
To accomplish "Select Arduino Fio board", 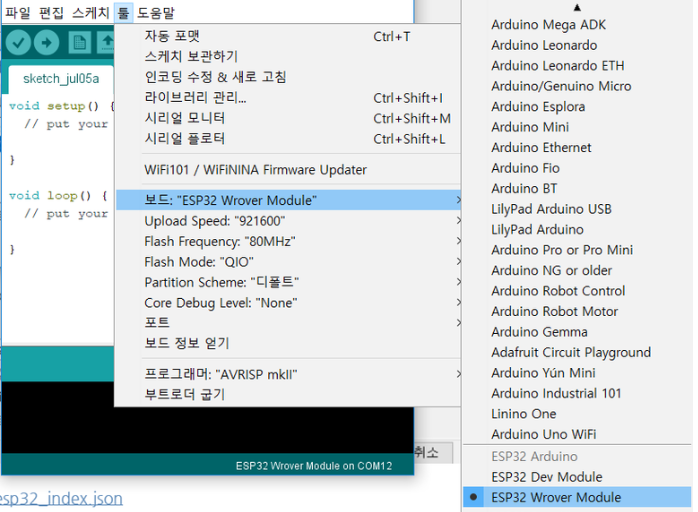I will [x=577, y=168].
